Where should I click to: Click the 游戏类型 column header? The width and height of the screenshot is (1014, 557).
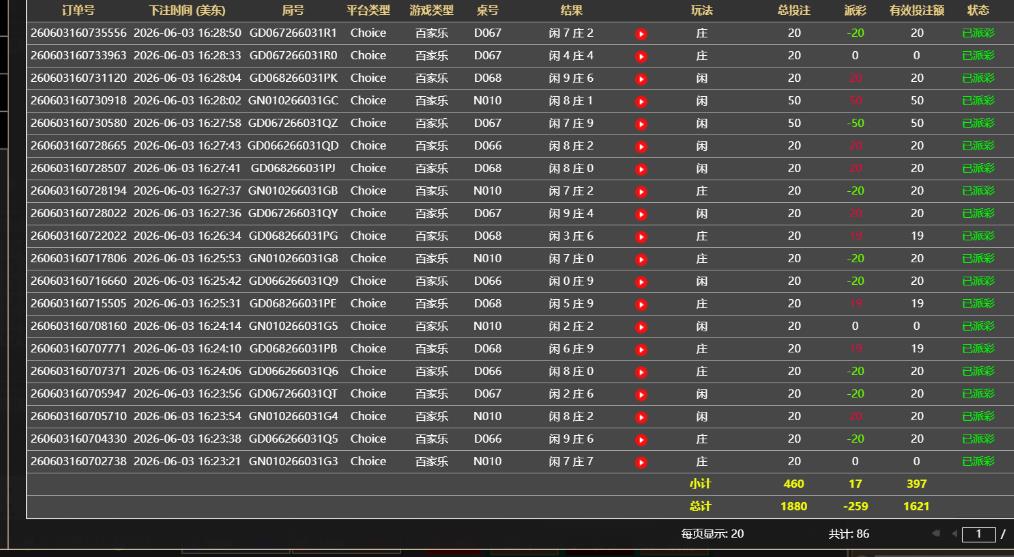[431, 10]
